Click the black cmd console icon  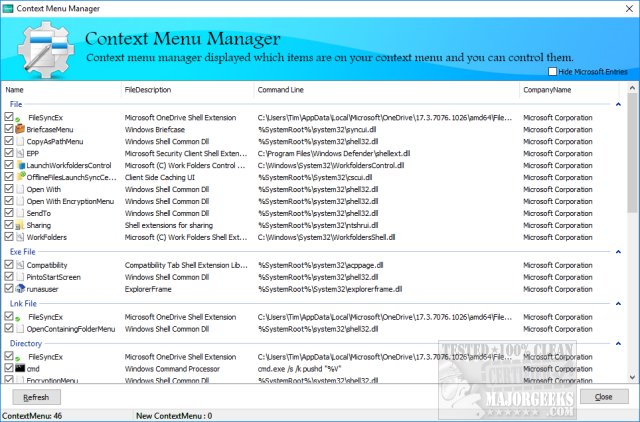tap(20, 368)
